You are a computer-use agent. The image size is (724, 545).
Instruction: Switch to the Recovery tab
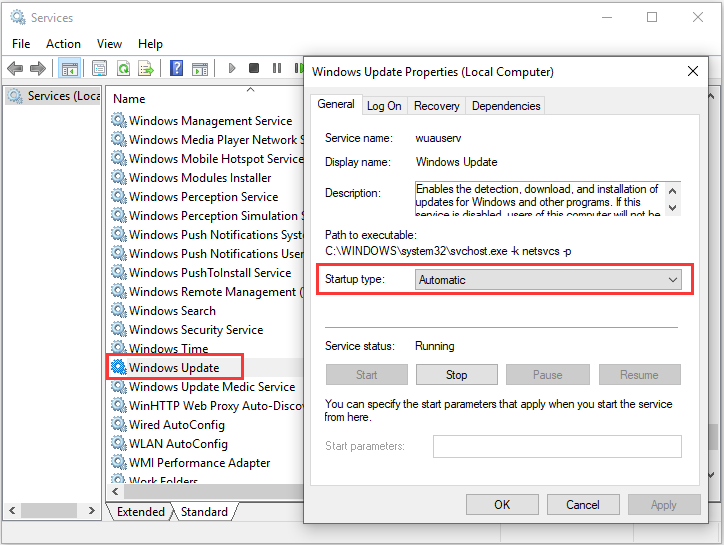436,106
